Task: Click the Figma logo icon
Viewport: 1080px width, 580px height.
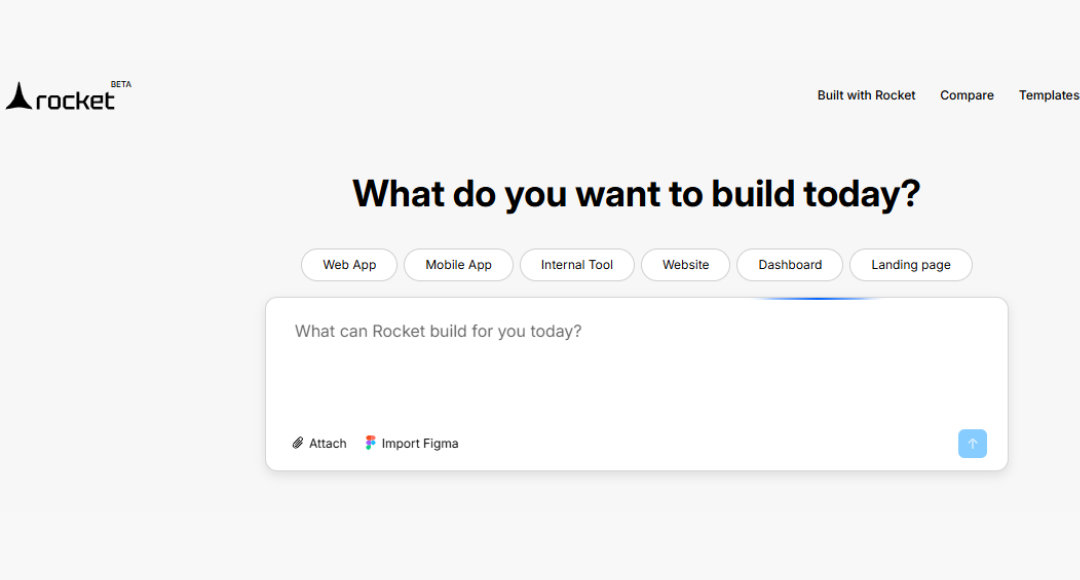Action: 371,443
